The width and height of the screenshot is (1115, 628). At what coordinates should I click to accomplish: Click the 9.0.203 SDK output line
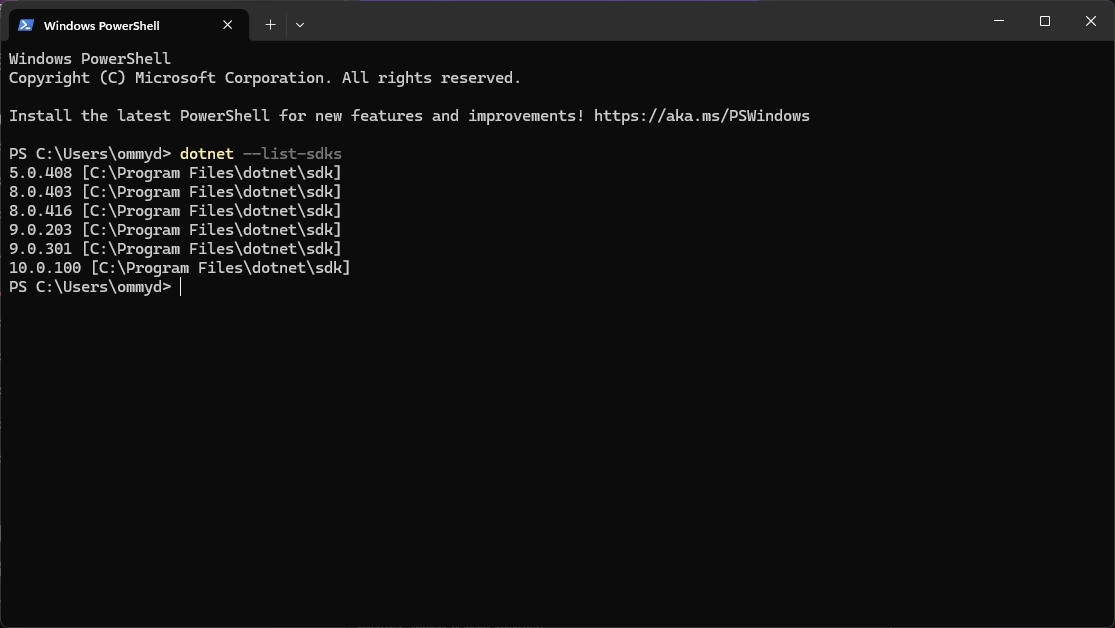[x=175, y=230]
